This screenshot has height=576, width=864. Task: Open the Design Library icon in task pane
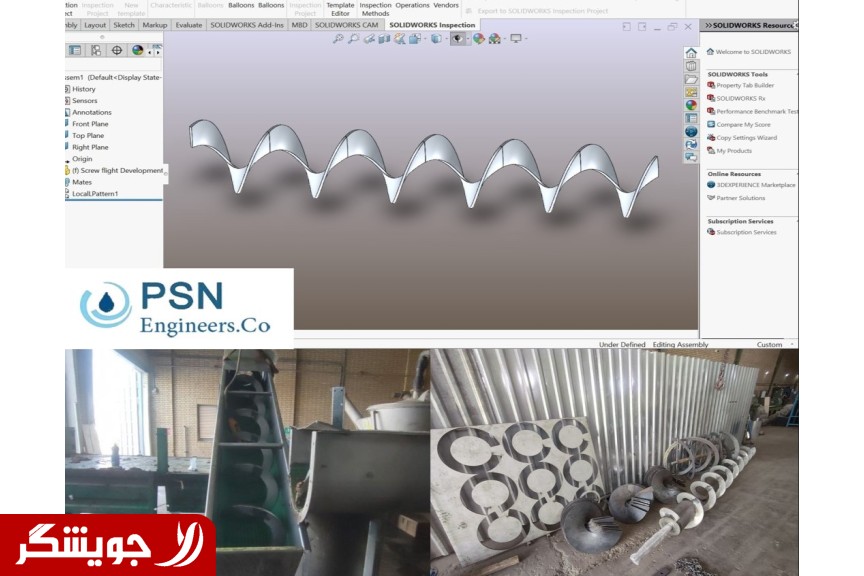point(691,66)
